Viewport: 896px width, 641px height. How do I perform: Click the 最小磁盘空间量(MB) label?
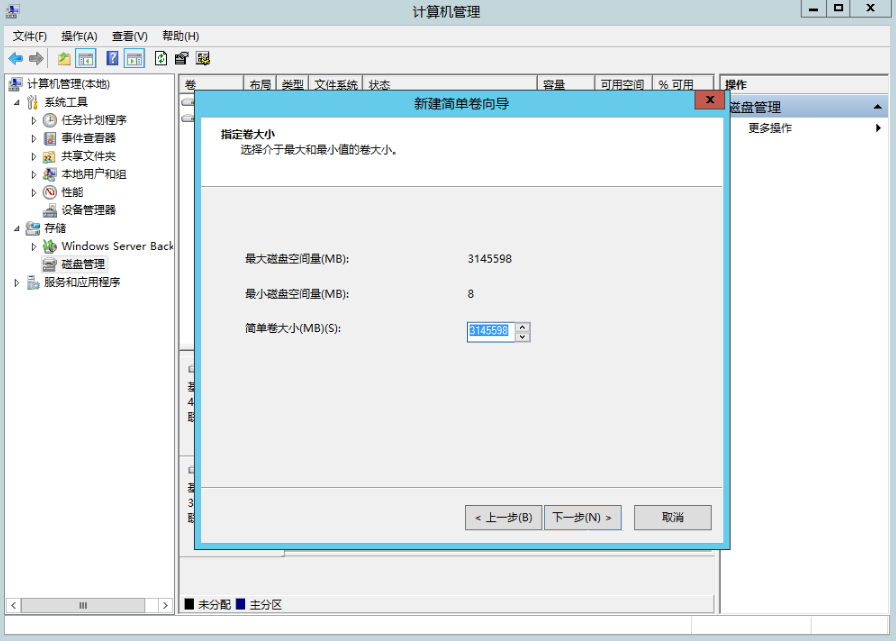(297, 294)
